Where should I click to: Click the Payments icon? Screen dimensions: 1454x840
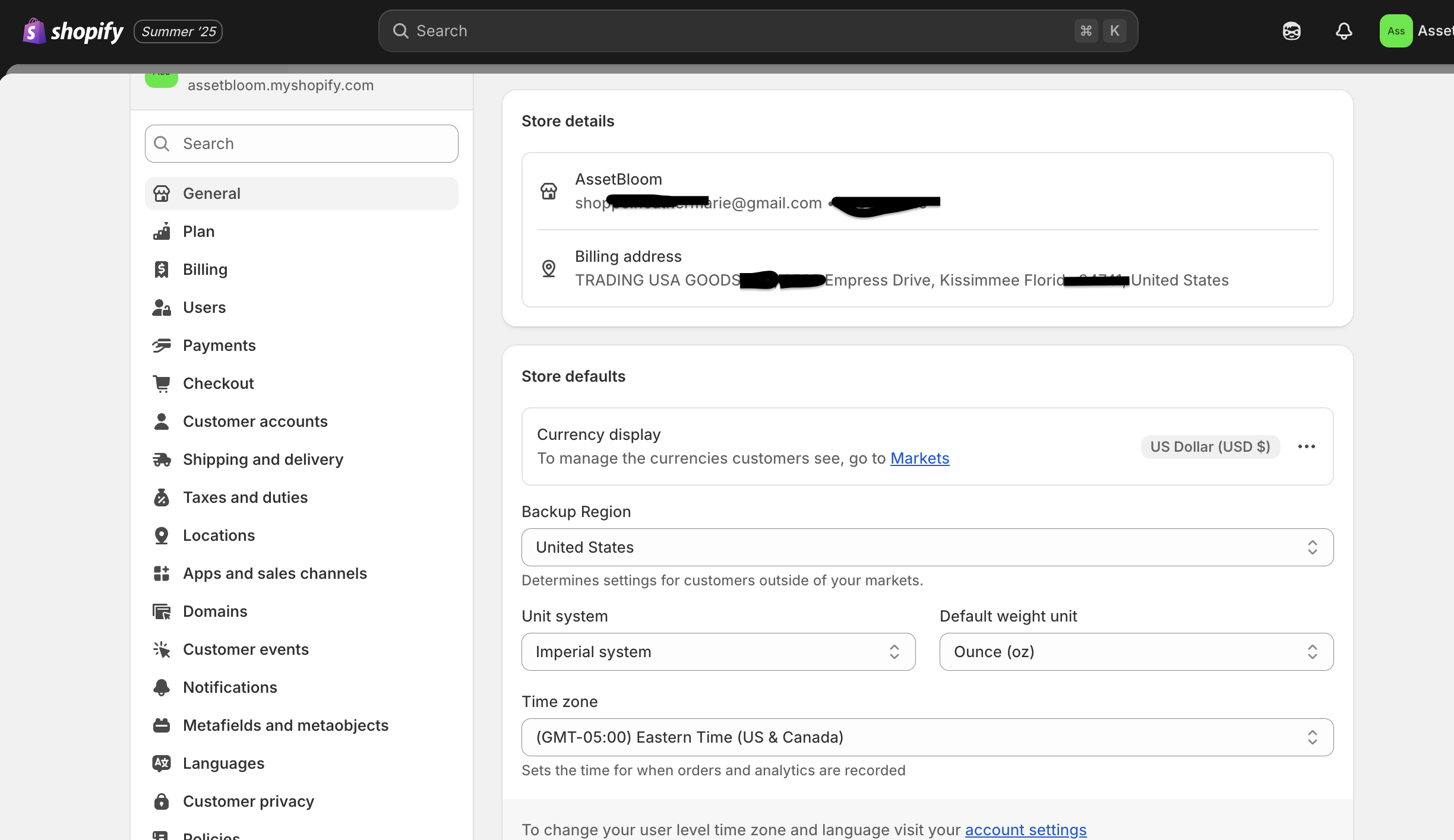(162, 345)
